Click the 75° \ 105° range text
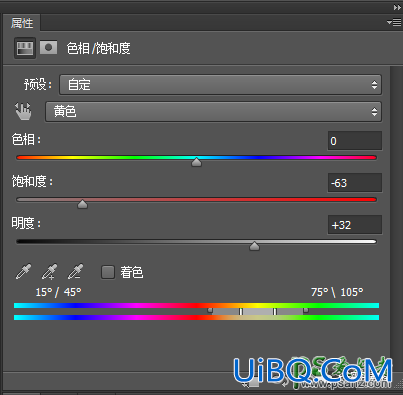The width and height of the screenshot is (403, 395). coord(337,292)
